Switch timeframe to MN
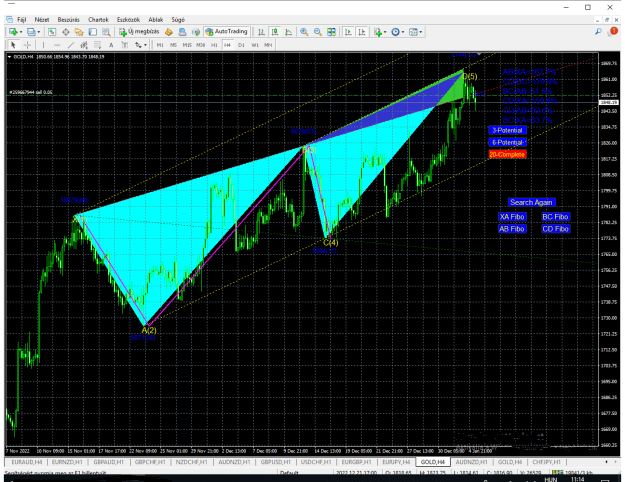Viewport: 625px width, 482px height. tap(268, 45)
